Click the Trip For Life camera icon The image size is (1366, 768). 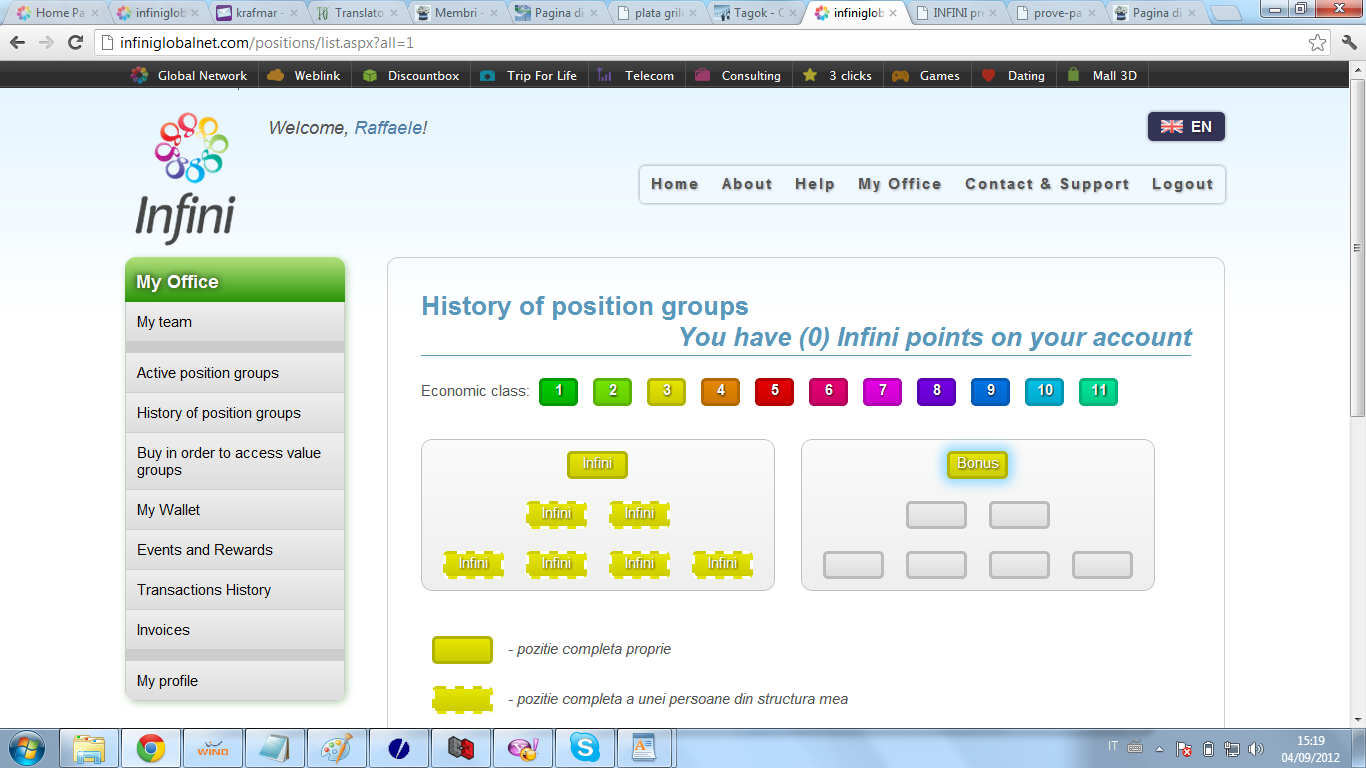click(487, 76)
